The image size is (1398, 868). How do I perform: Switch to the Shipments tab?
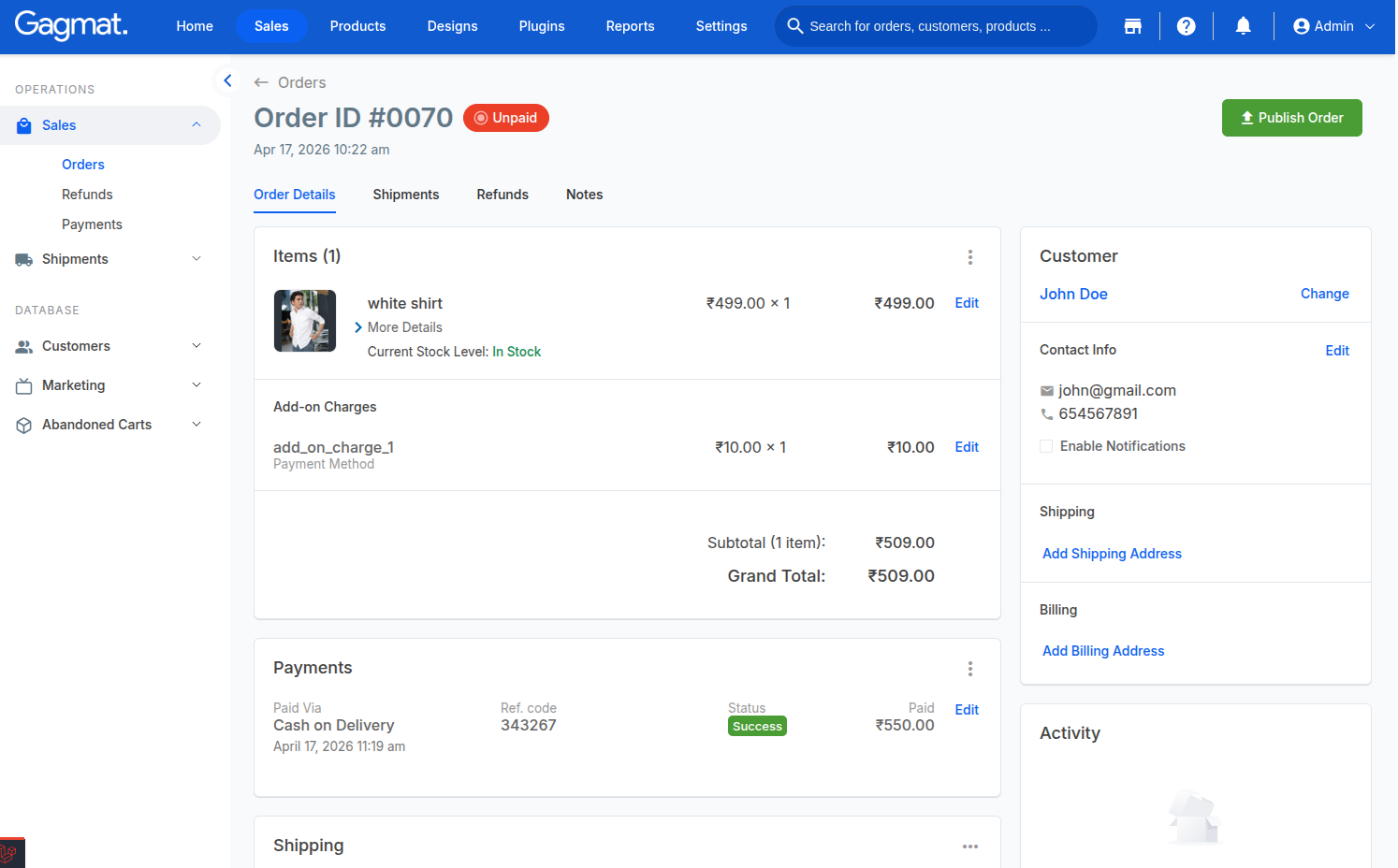click(406, 195)
